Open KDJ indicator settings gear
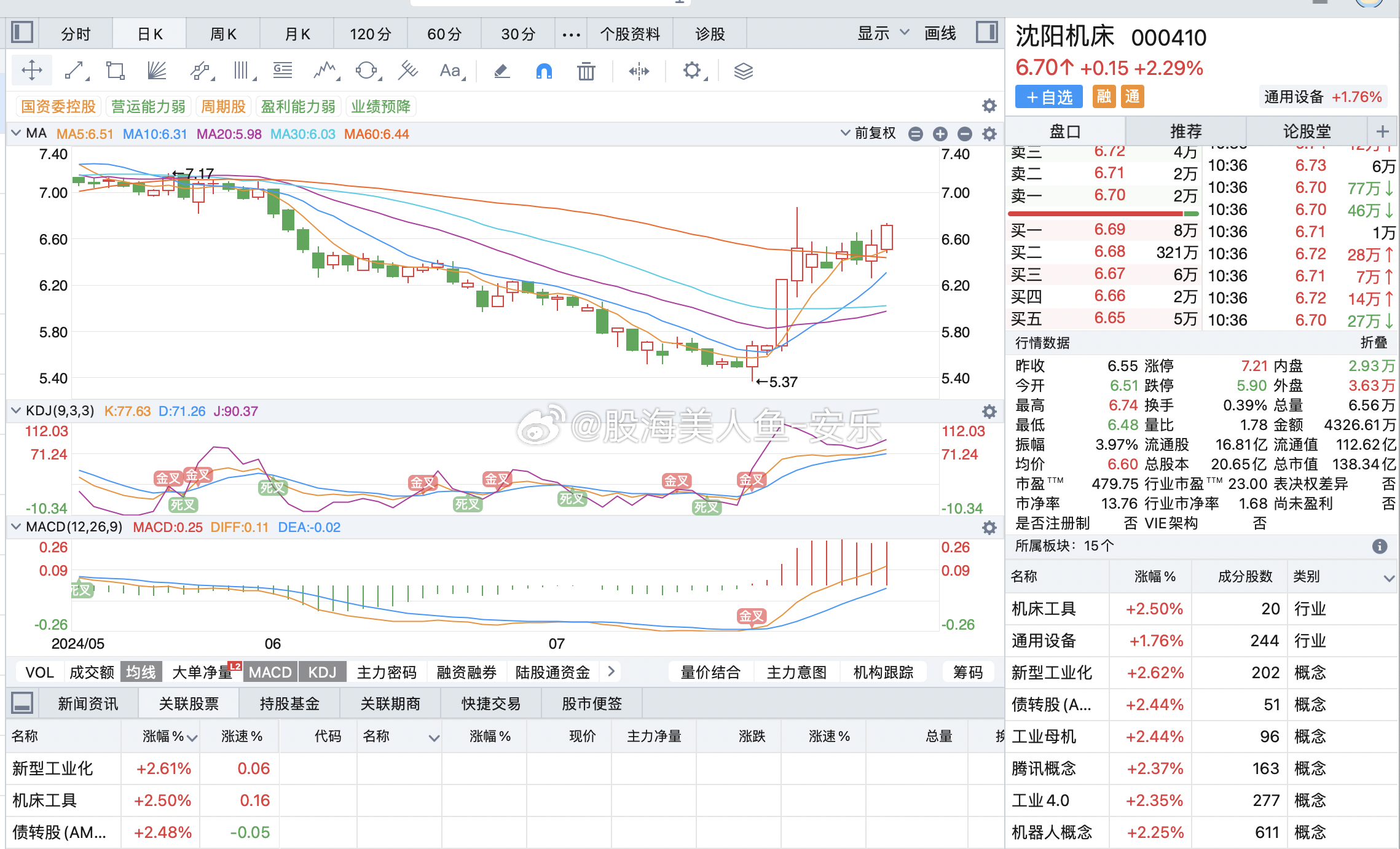 (x=989, y=411)
